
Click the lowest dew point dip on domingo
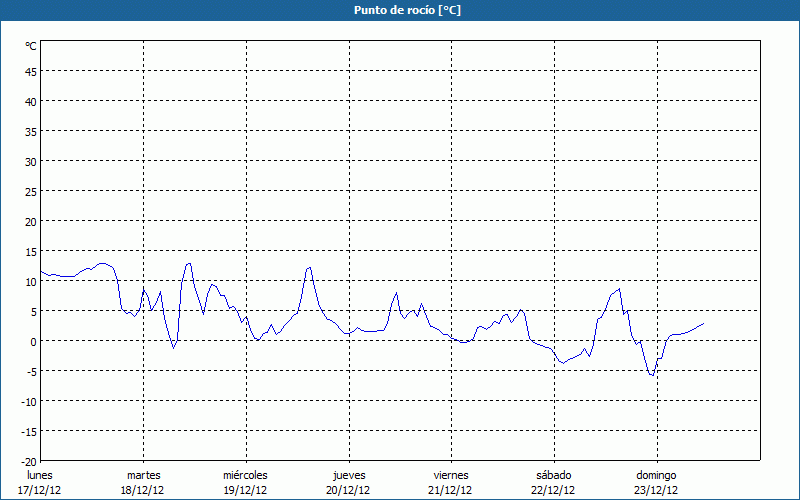point(652,376)
